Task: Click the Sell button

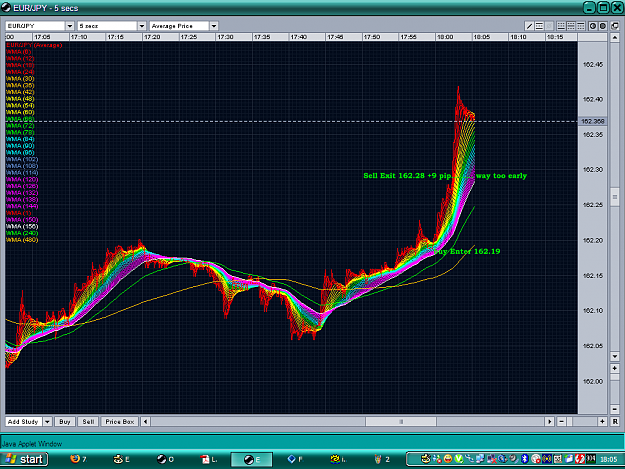Action: pos(88,421)
